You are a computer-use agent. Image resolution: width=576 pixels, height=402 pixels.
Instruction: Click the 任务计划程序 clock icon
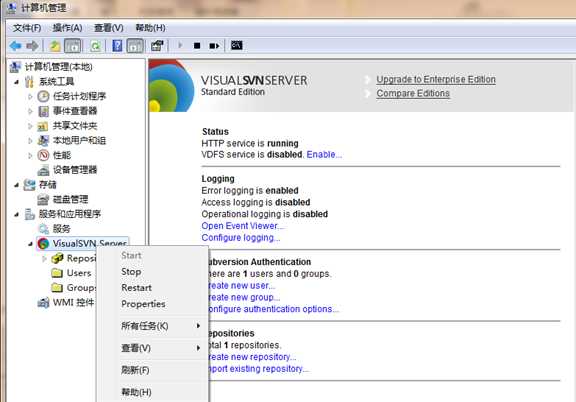pos(43,96)
